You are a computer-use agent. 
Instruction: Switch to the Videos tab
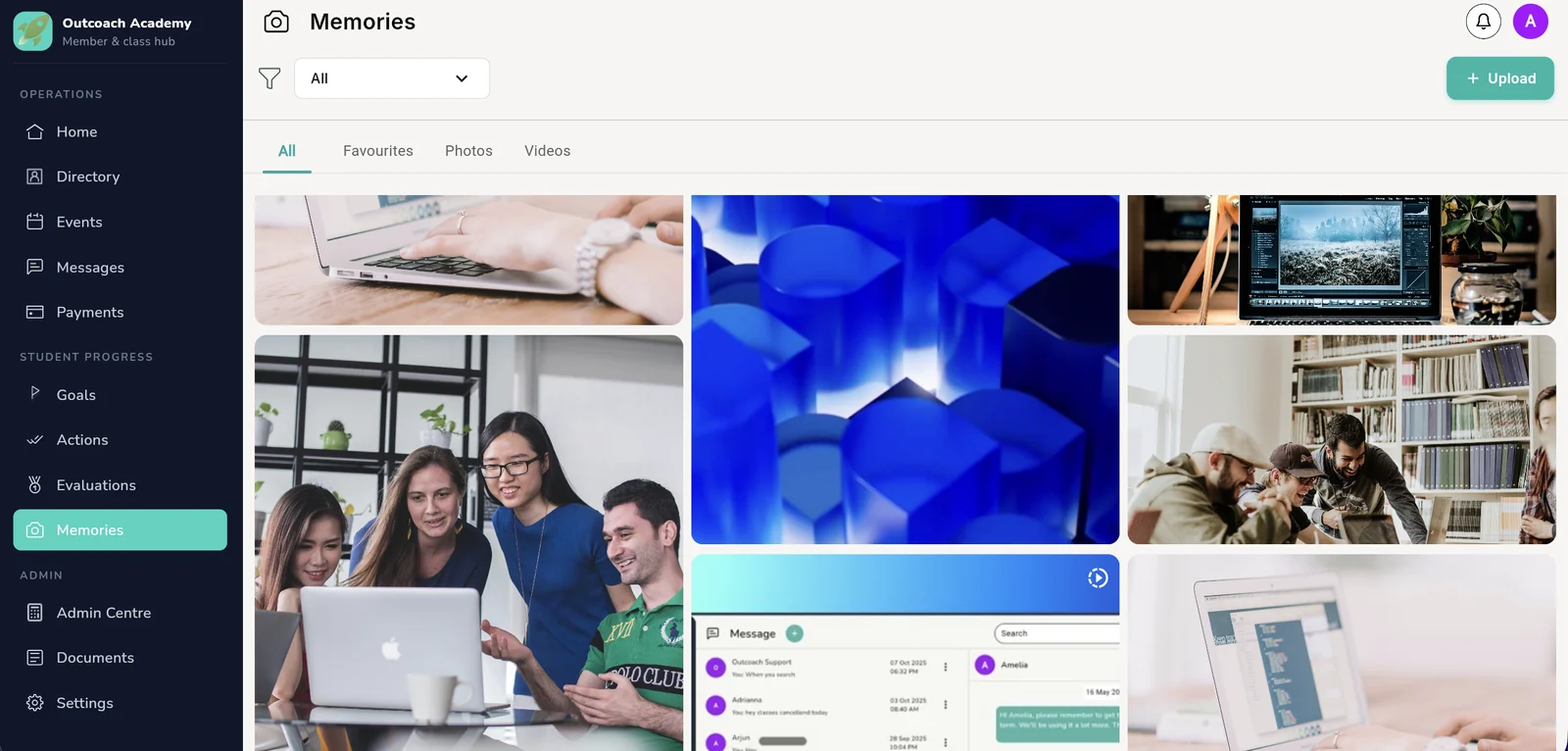pyautogui.click(x=547, y=151)
